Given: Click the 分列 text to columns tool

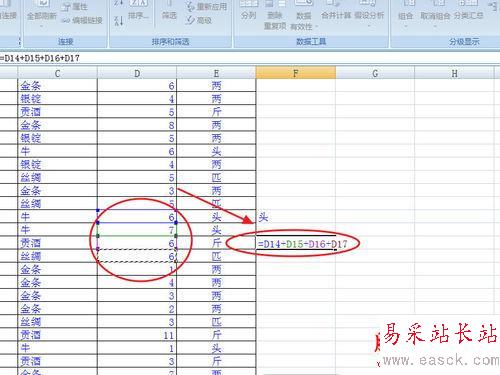Looking at the screenshot, I should click(248, 11).
